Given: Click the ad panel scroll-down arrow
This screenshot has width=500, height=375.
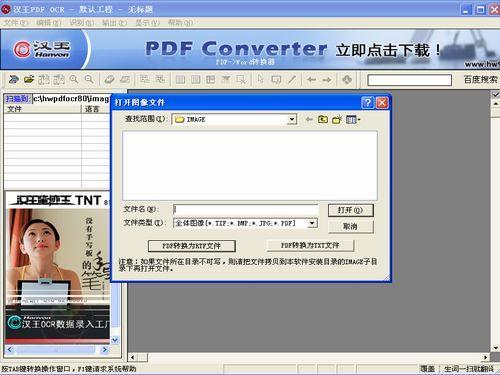Looking at the screenshot, I should tap(115, 340).
